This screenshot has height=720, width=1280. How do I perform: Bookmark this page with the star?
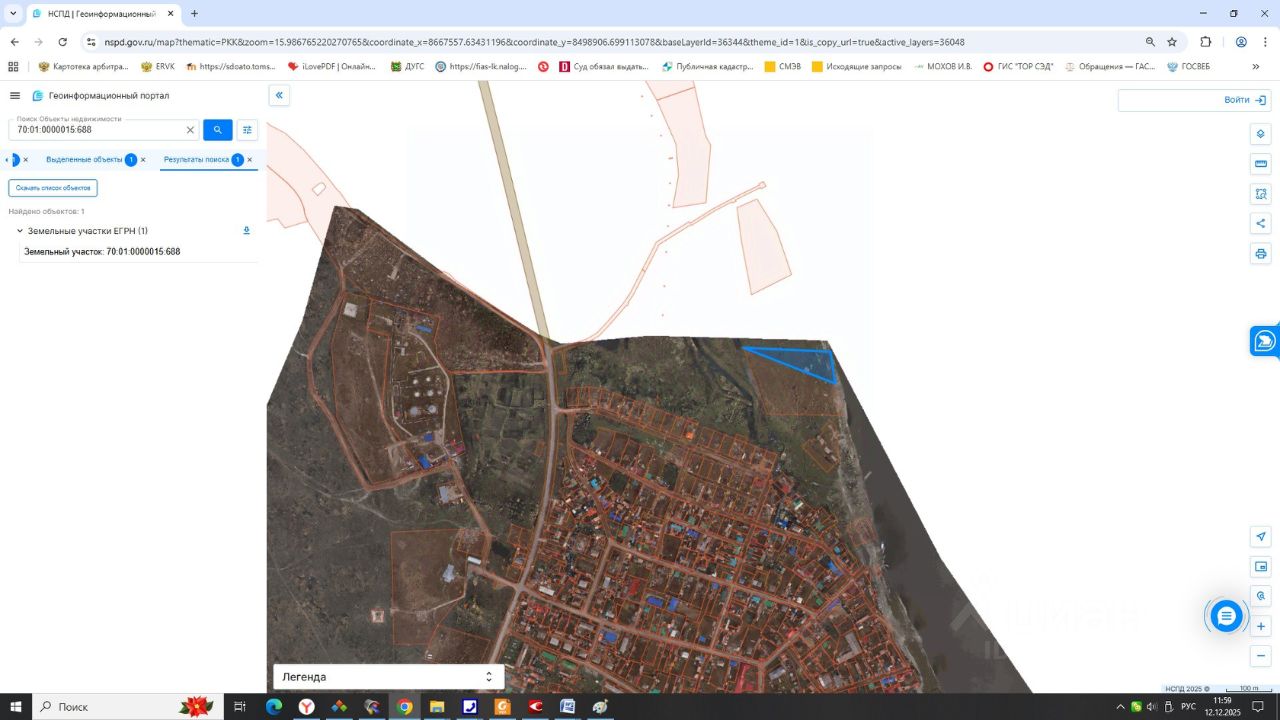click(1172, 42)
